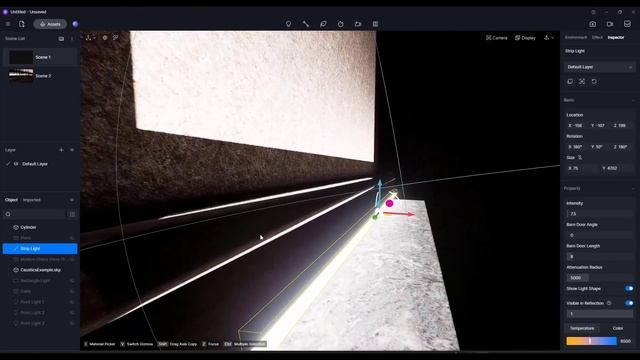This screenshot has height=360, width=640.
Task: Collapse the Property section
Action: tap(633, 189)
